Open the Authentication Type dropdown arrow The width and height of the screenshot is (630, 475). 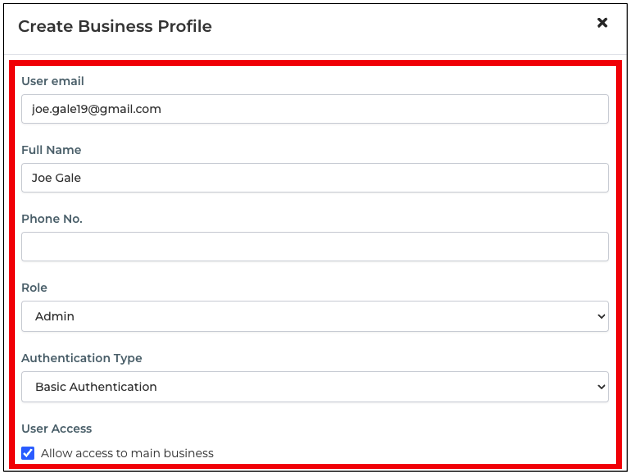[x=600, y=387]
